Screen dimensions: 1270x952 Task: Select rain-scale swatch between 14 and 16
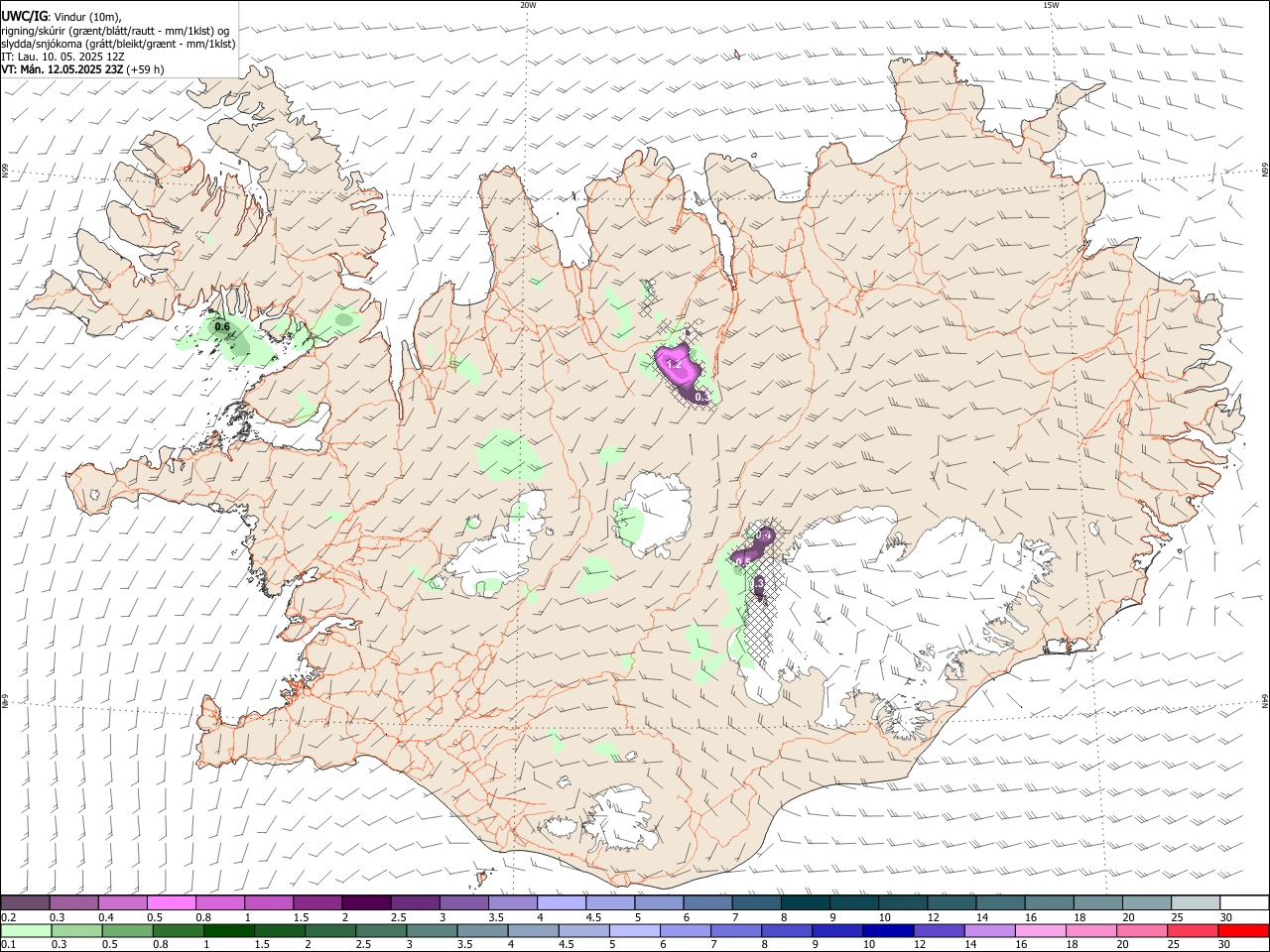(x=989, y=930)
